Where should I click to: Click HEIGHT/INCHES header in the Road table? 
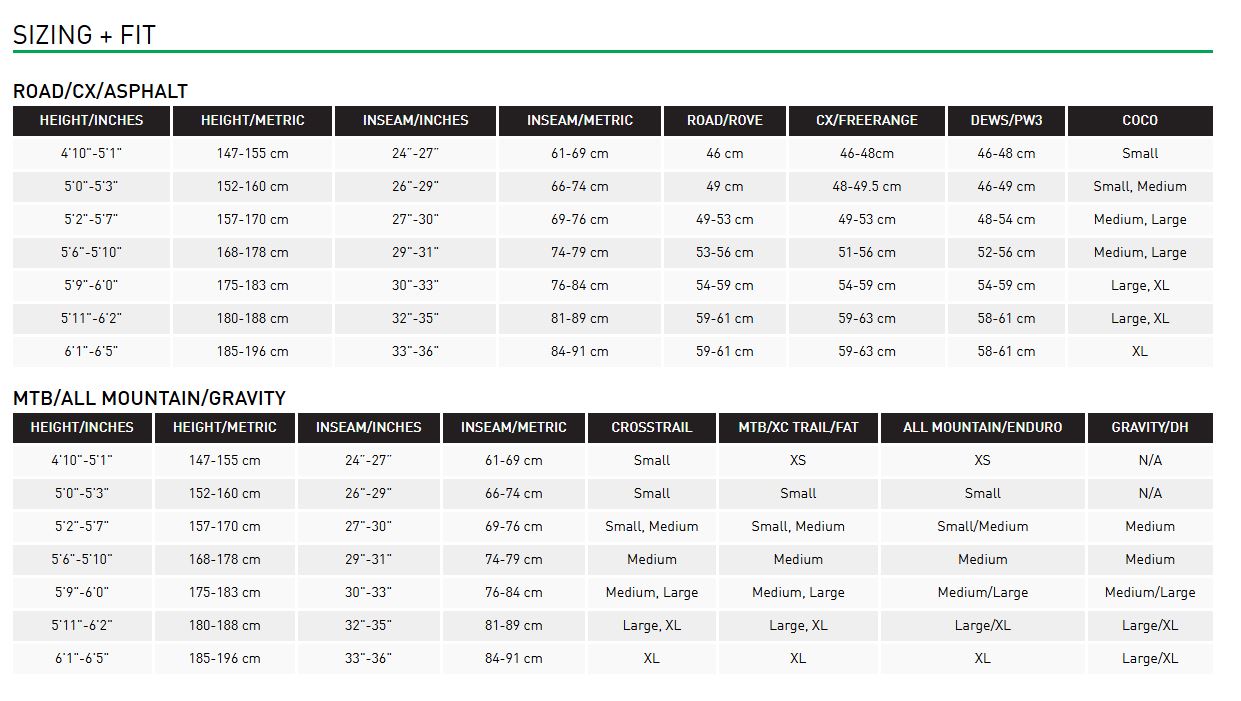point(91,120)
